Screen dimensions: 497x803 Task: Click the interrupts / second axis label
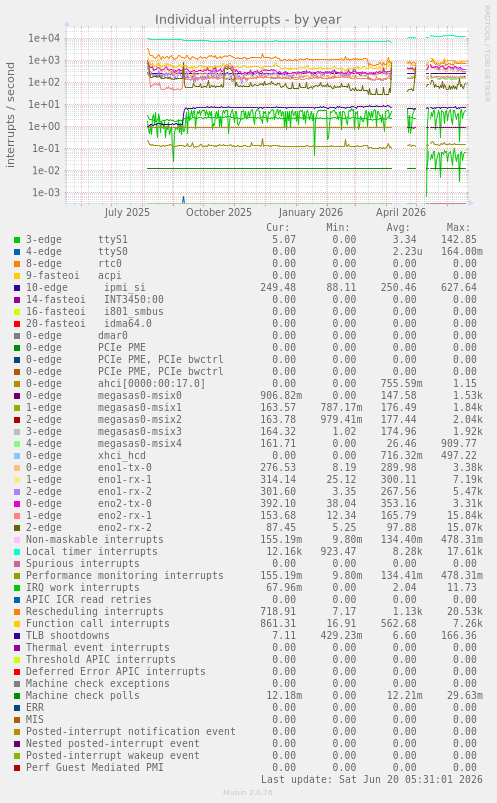(10, 115)
